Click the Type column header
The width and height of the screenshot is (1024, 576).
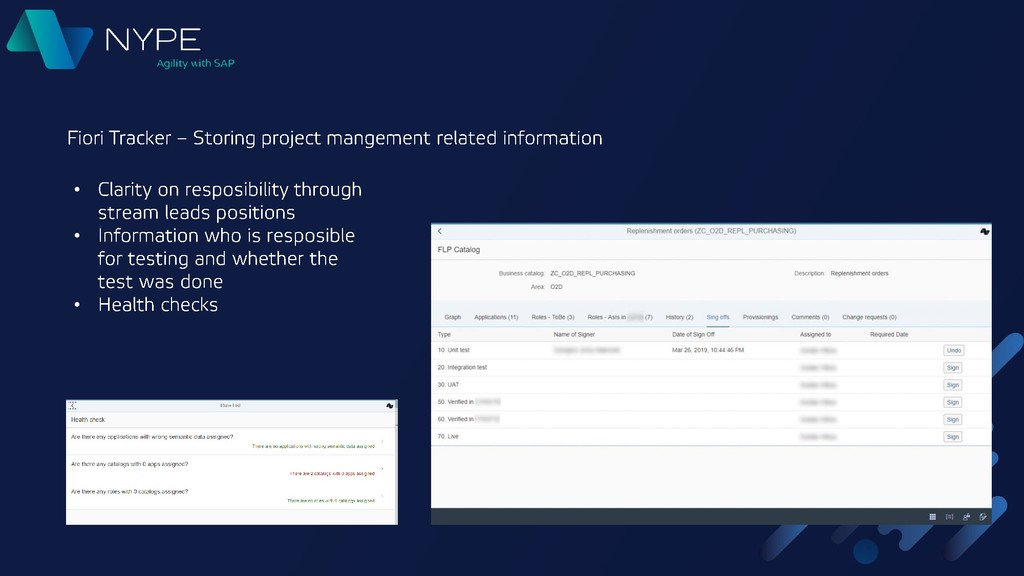click(444, 334)
